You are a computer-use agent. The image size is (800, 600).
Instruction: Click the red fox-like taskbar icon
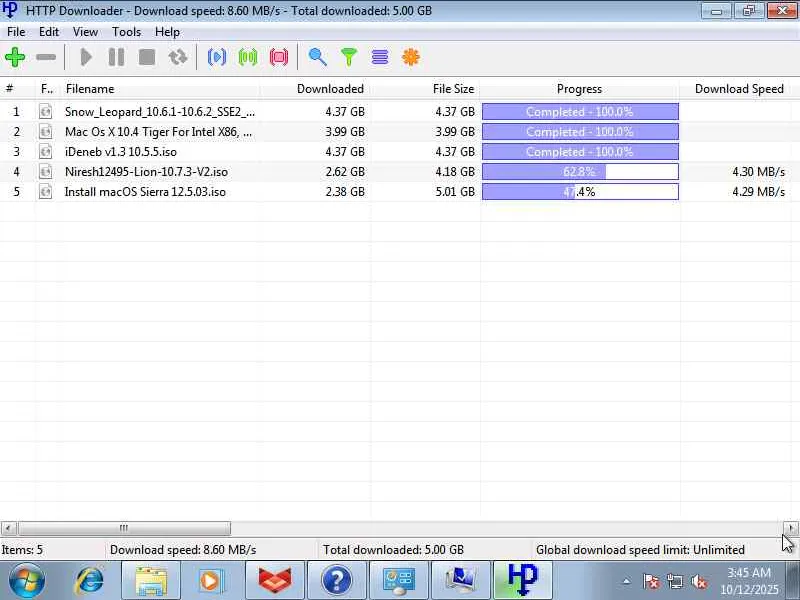click(x=274, y=581)
